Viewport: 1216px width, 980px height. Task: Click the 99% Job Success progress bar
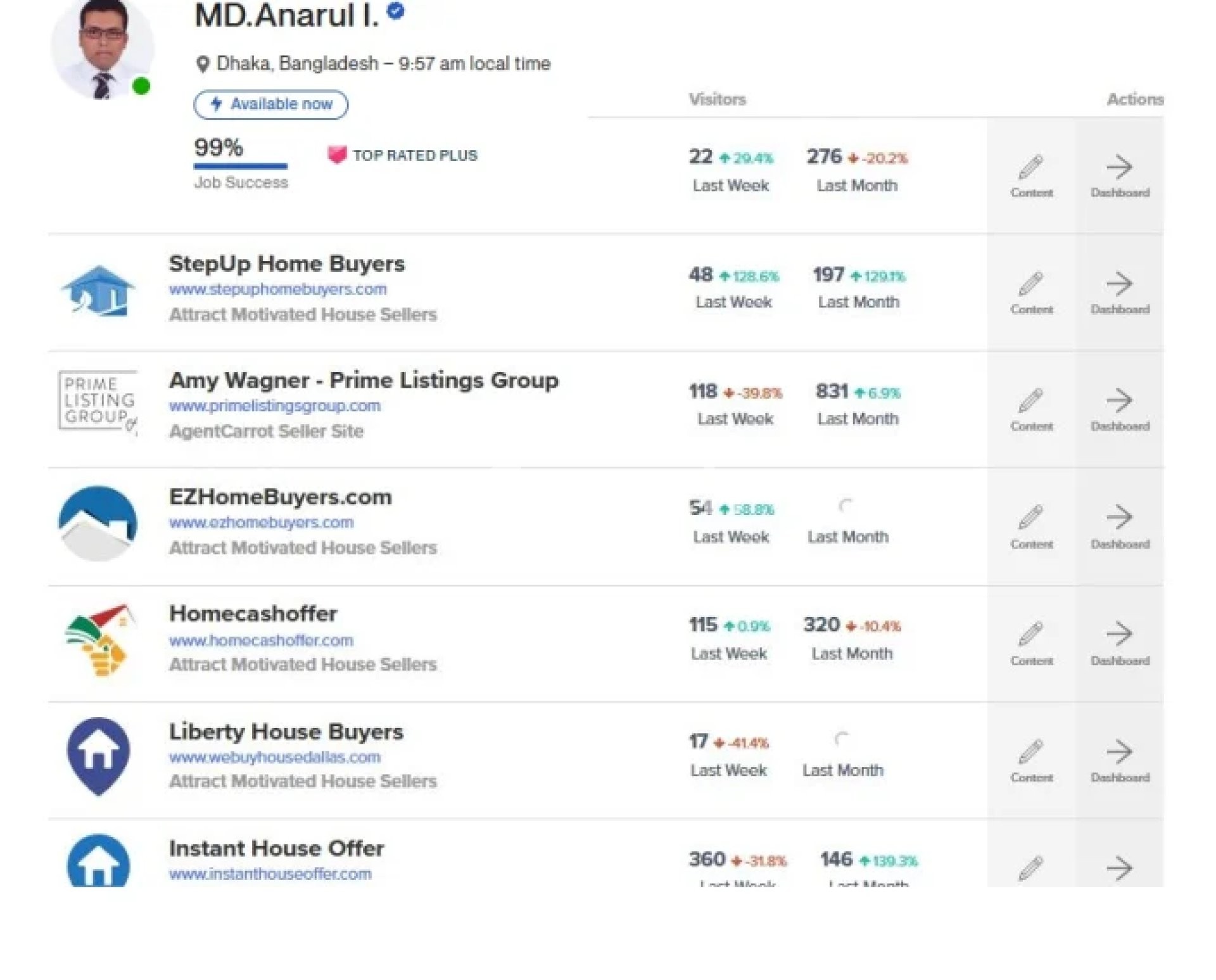pos(241,166)
